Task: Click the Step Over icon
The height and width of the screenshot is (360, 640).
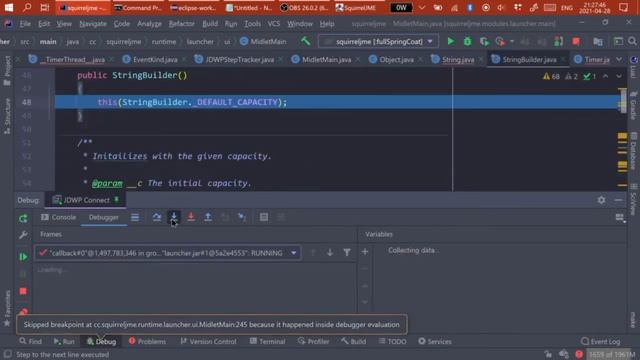Action: click(157, 217)
